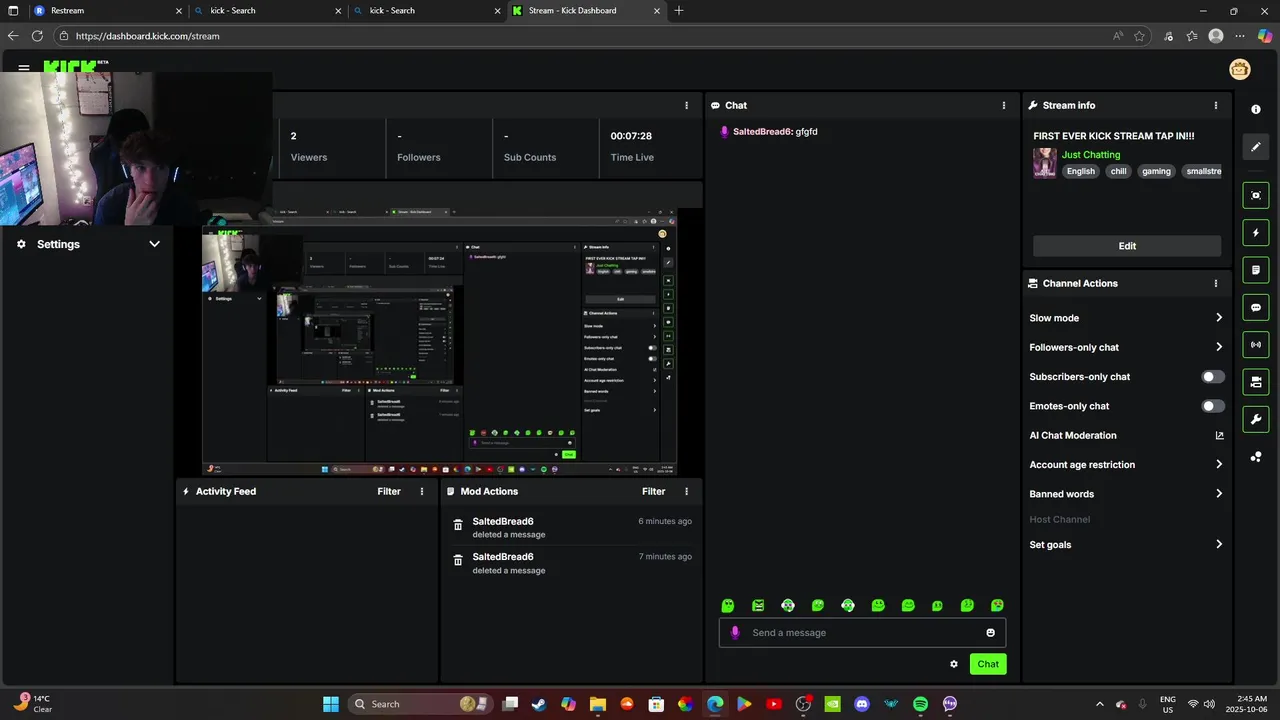Click the stream preview thumbnail
This screenshot has width=1280, height=720.
pos(439,343)
